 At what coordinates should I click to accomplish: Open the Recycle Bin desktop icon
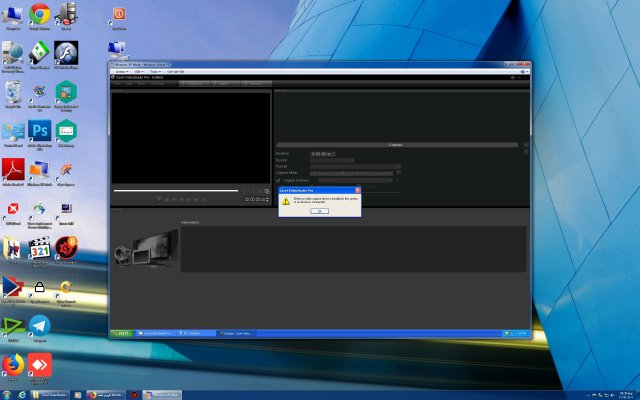pyautogui.click(x=13, y=92)
